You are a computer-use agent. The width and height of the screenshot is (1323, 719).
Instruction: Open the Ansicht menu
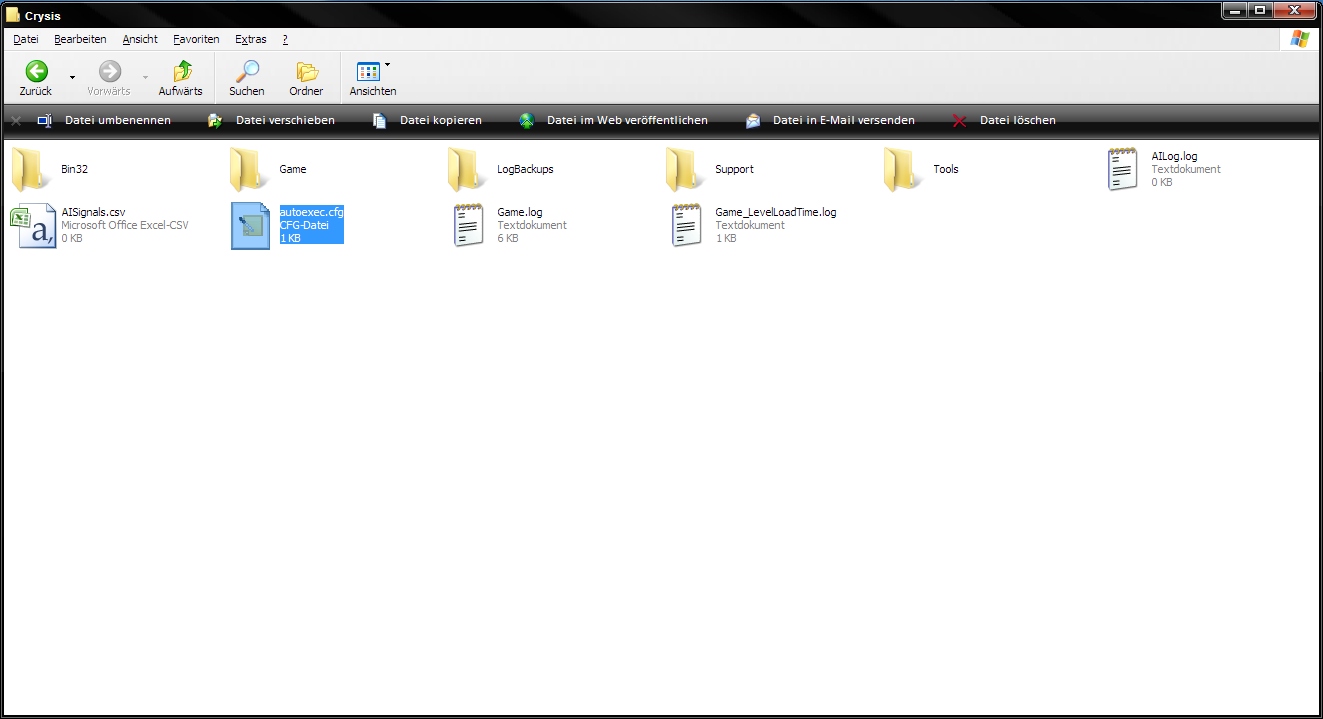(x=140, y=39)
